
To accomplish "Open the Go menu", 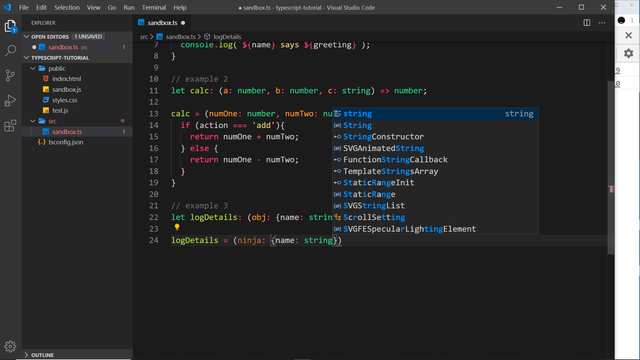I will [x=112, y=7].
